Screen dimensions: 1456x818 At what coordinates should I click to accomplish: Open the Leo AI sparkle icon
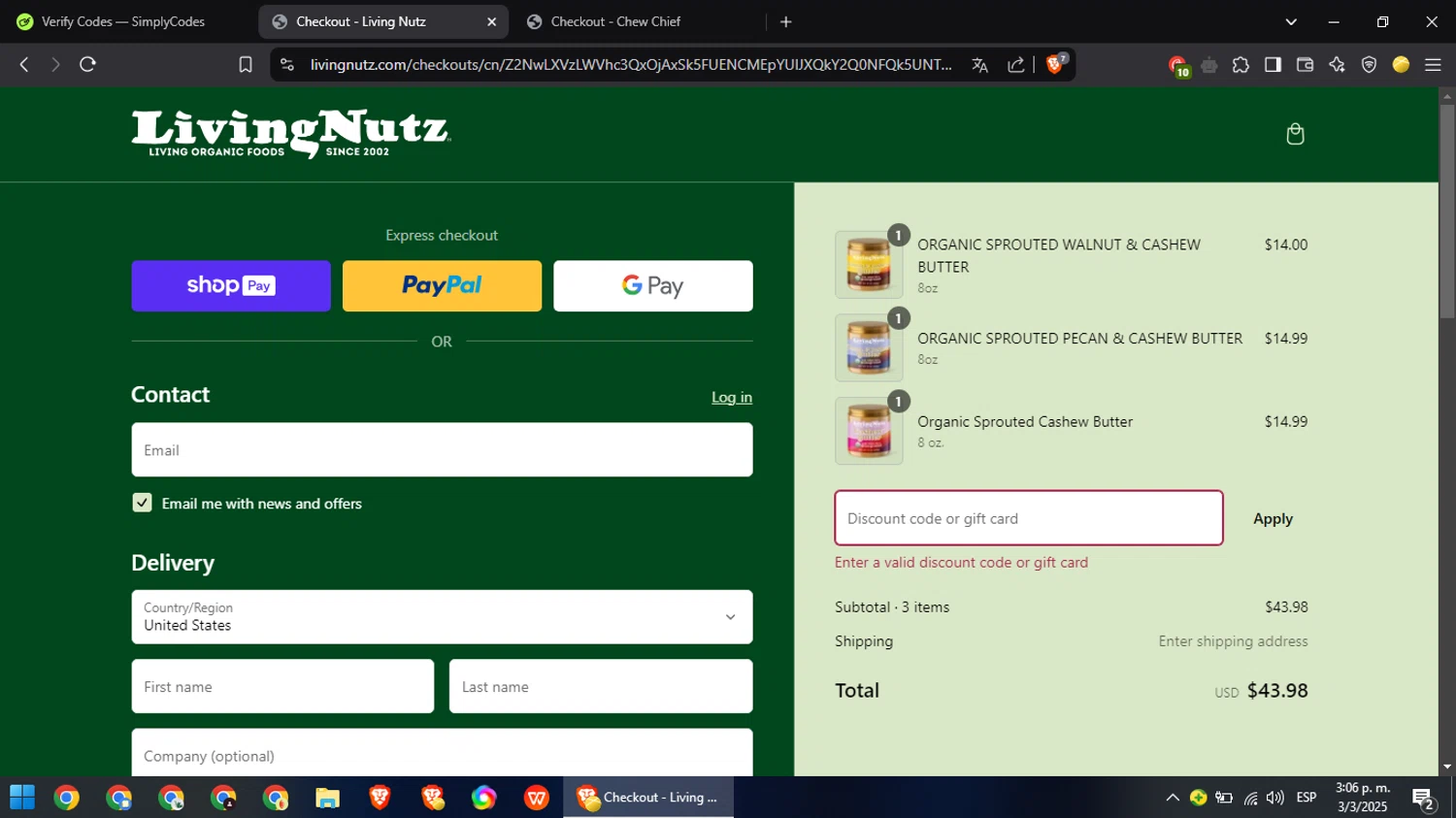pos(1337,64)
